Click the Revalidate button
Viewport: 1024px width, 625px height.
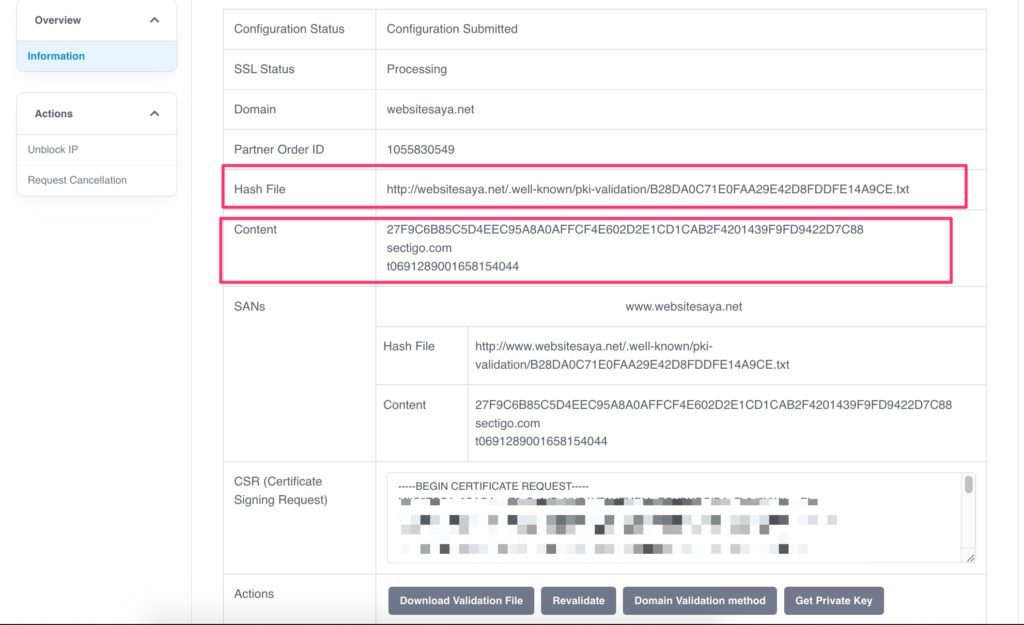578,601
